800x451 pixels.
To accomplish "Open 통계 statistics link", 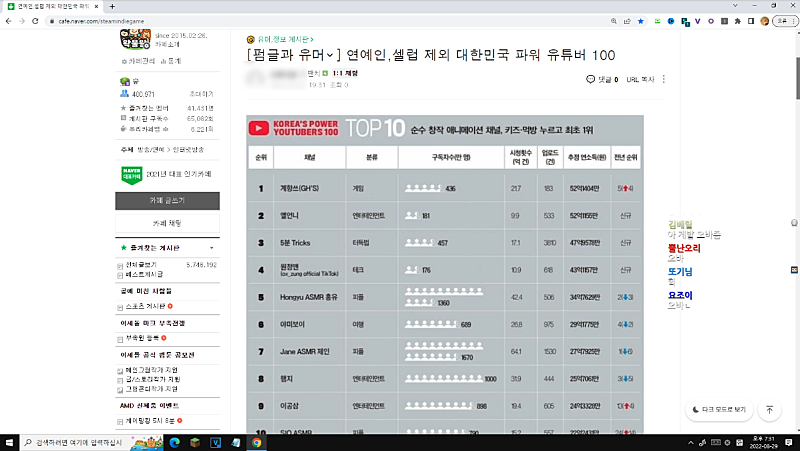I will point(171,61).
